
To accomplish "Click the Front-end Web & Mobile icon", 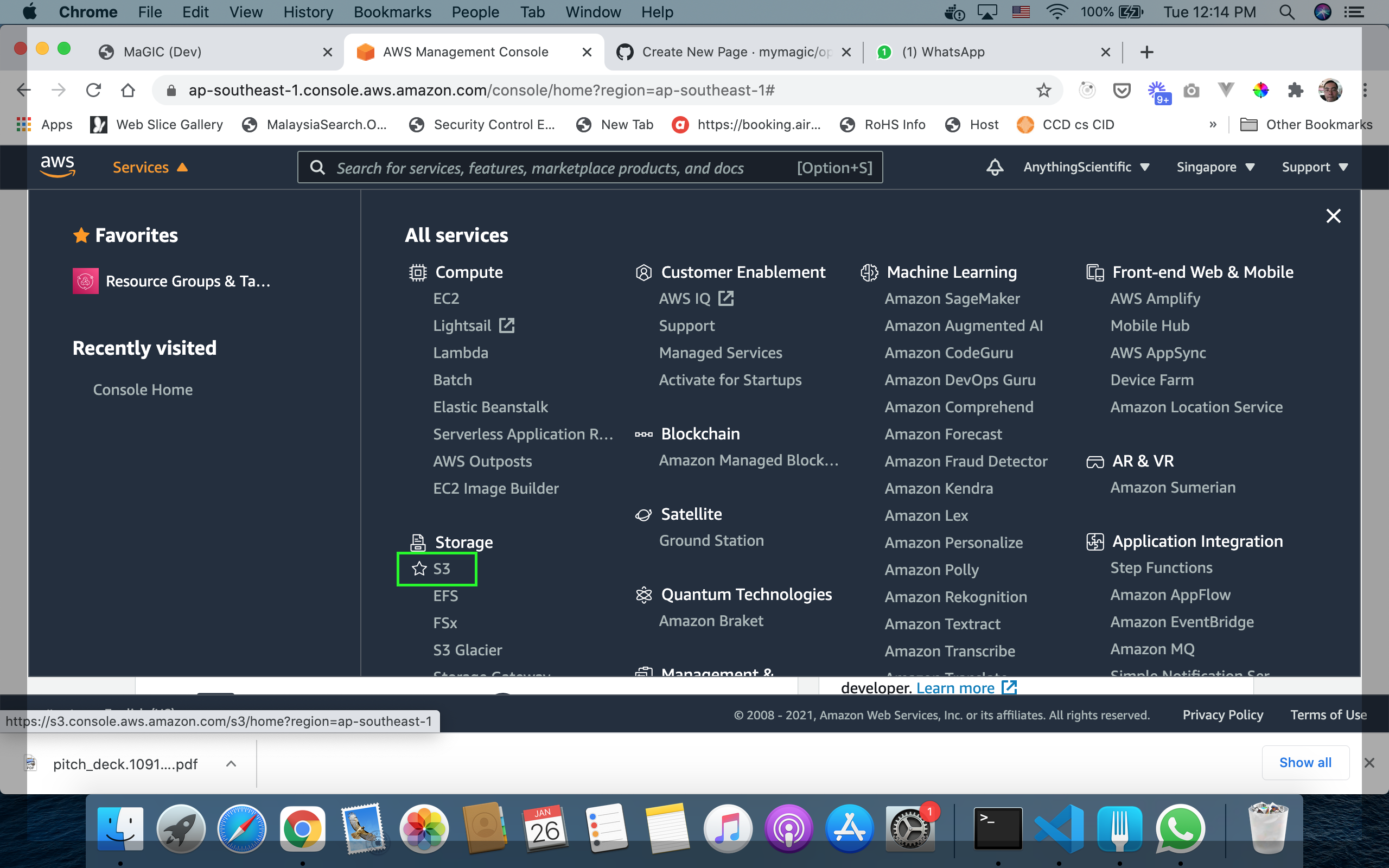I will [1095, 272].
